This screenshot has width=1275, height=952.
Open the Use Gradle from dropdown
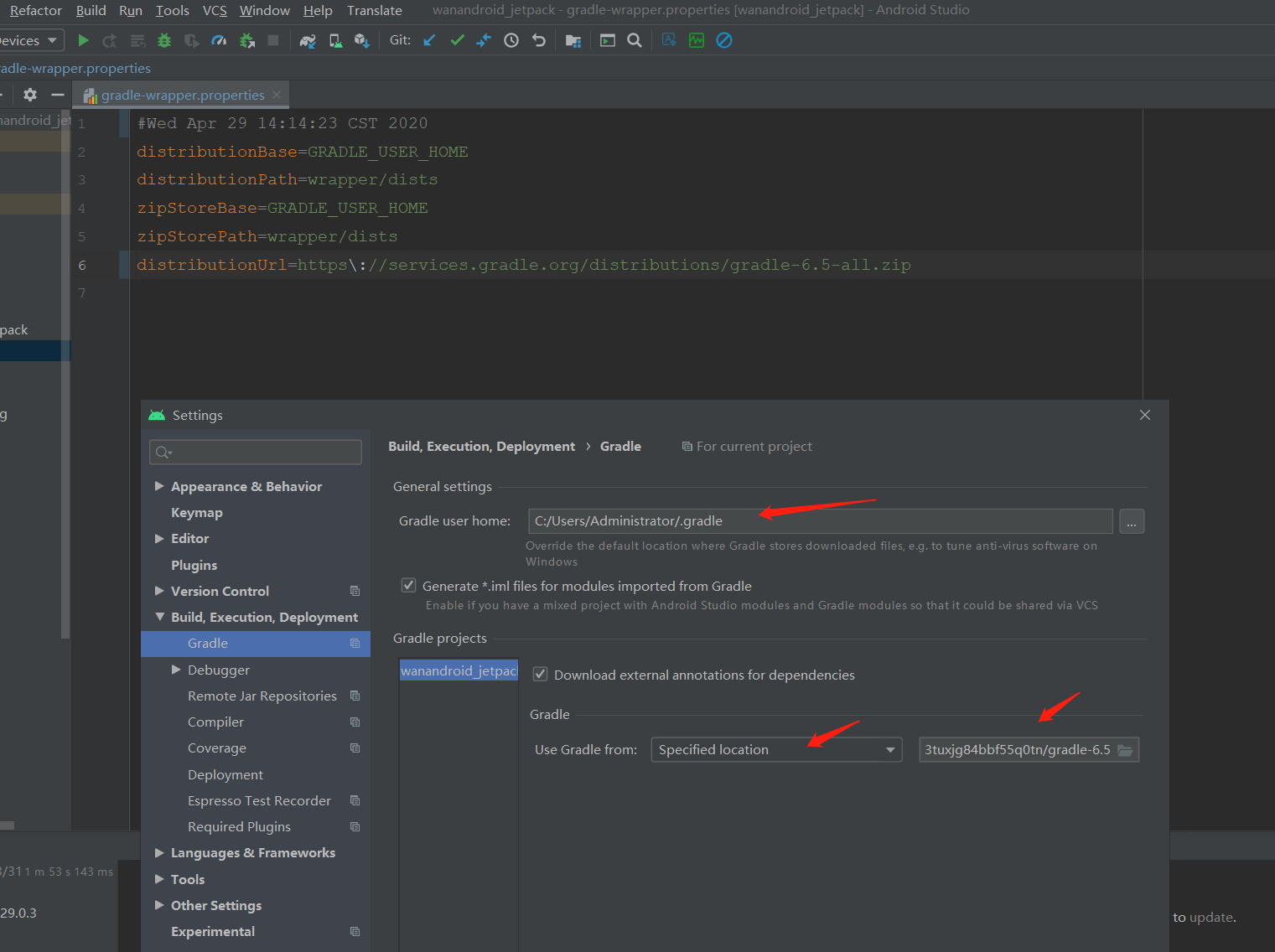[x=776, y=750]
